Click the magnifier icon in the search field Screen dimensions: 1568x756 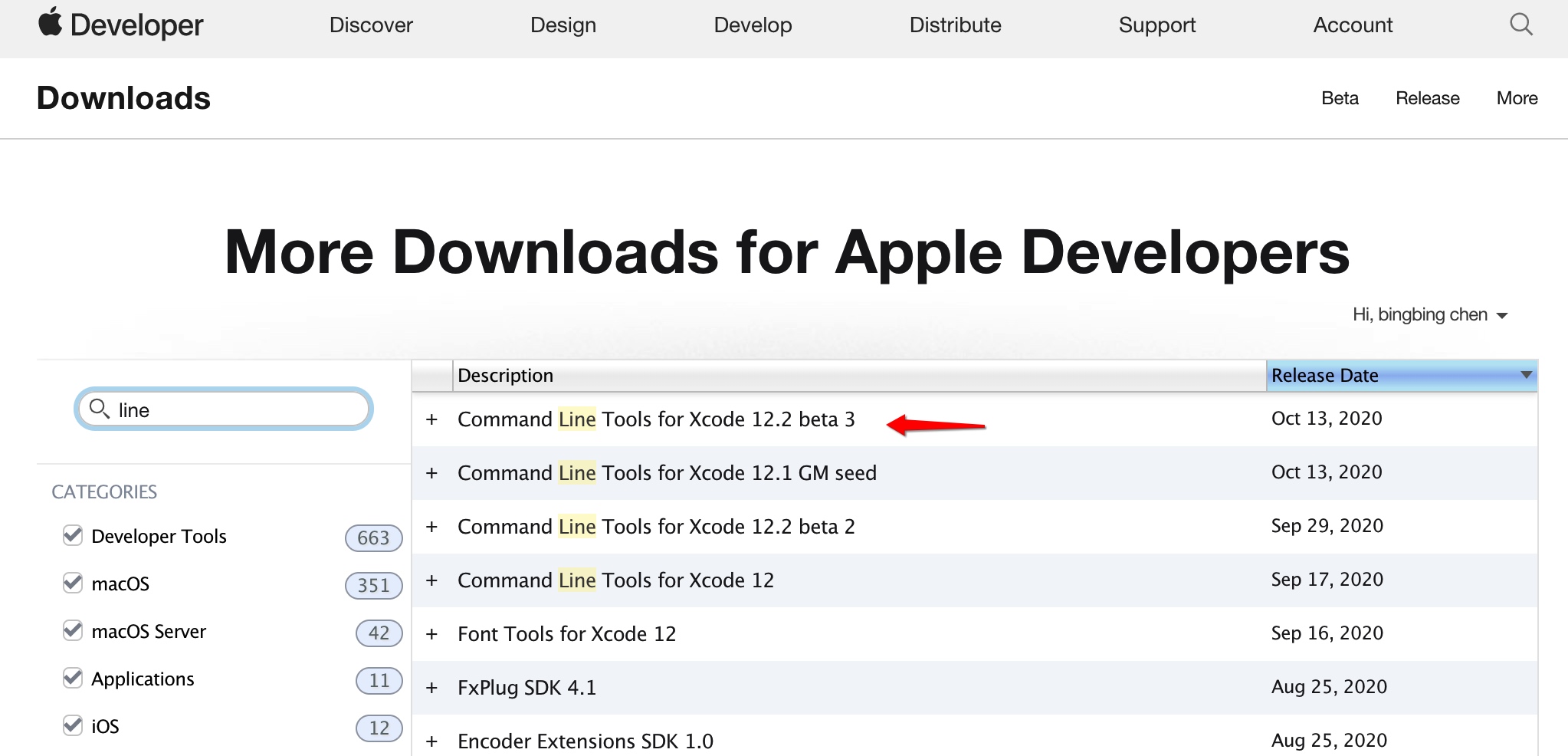pos(99,409)
